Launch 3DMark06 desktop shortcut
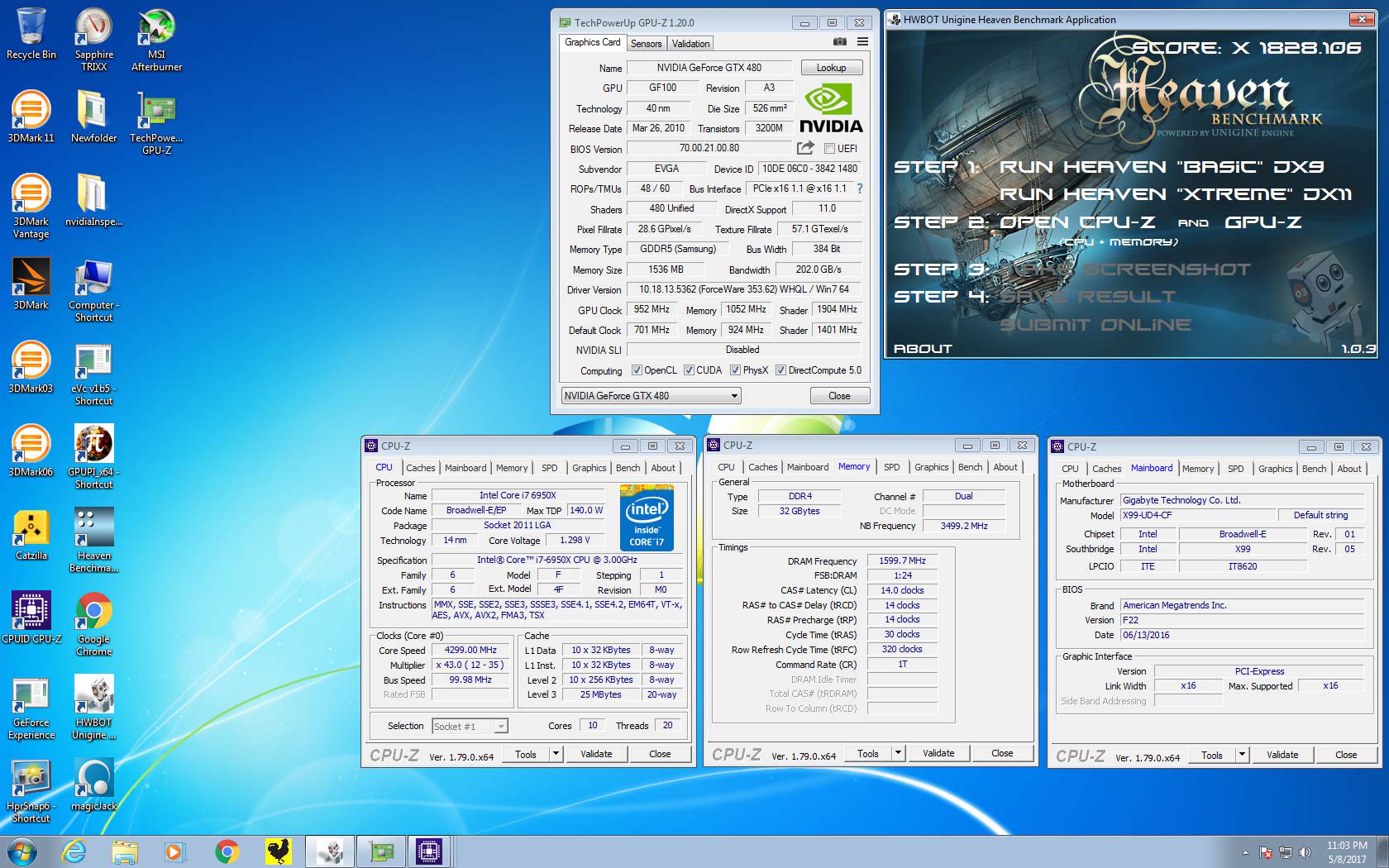Screen dimensions: 1389x868 31,451
